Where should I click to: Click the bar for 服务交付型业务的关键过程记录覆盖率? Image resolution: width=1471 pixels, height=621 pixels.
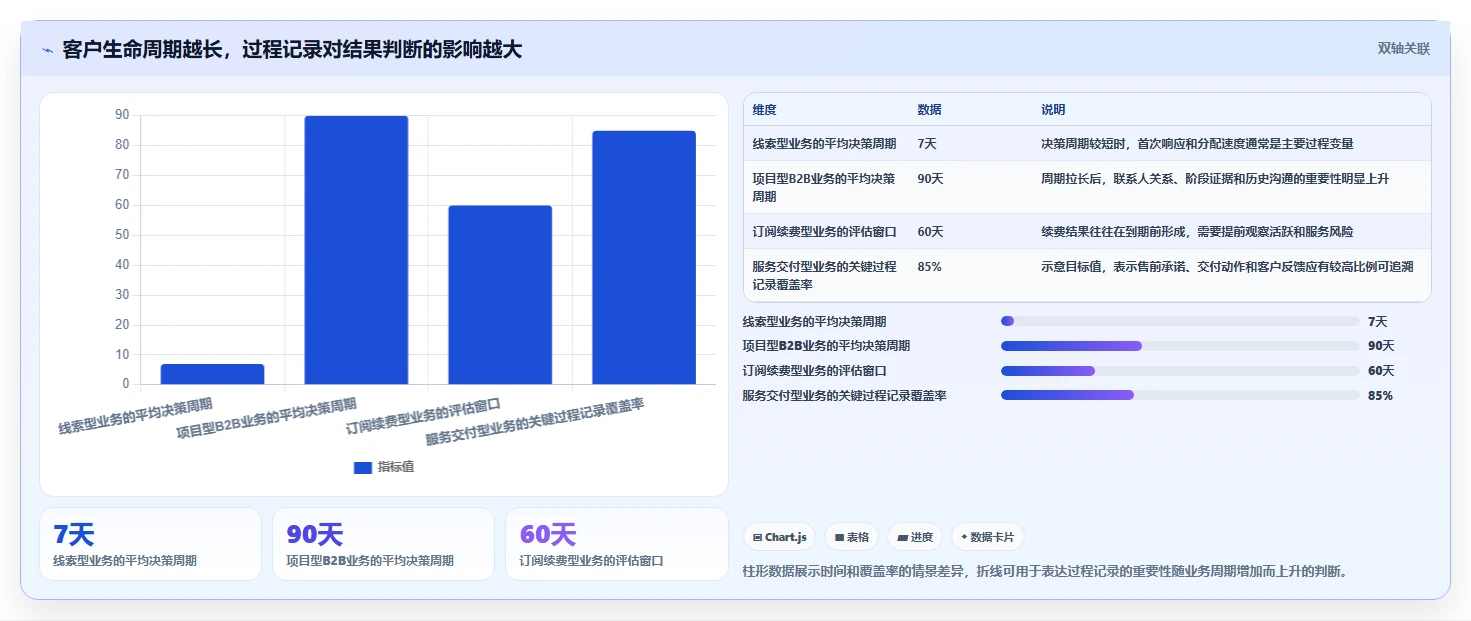[x=644, y=257]
